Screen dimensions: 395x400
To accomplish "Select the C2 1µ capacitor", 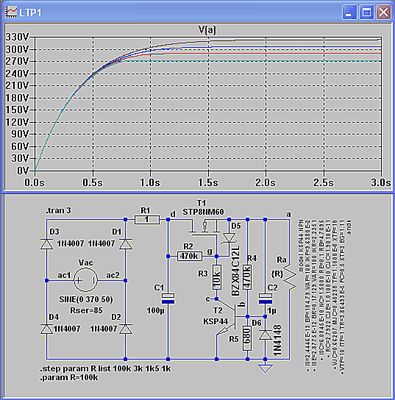I will click(x=265, y=298).
